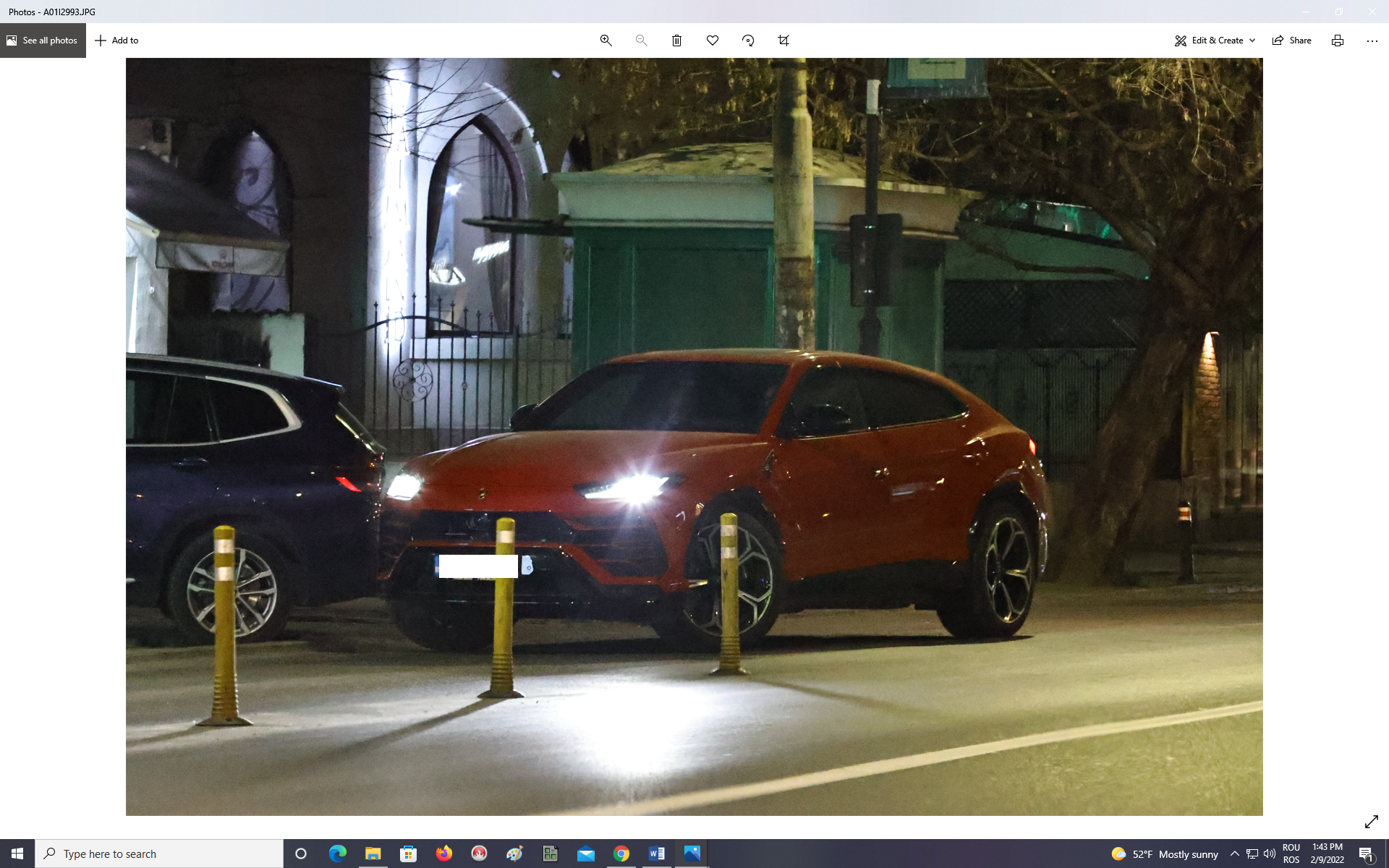Open Firefox from the taskbar
The image size is (1389, 868).
(x=443, y=854)
